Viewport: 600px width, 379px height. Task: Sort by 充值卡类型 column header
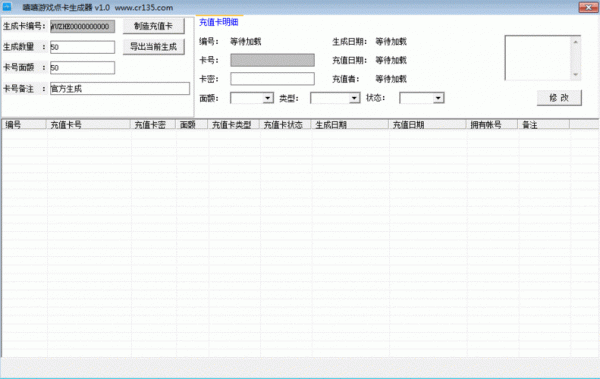[234, 125]
